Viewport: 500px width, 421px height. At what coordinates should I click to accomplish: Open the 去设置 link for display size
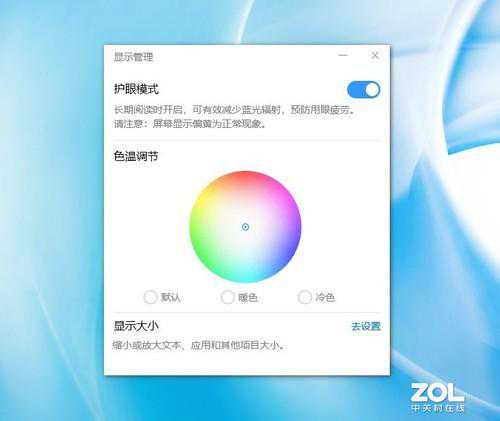(366, 326)
